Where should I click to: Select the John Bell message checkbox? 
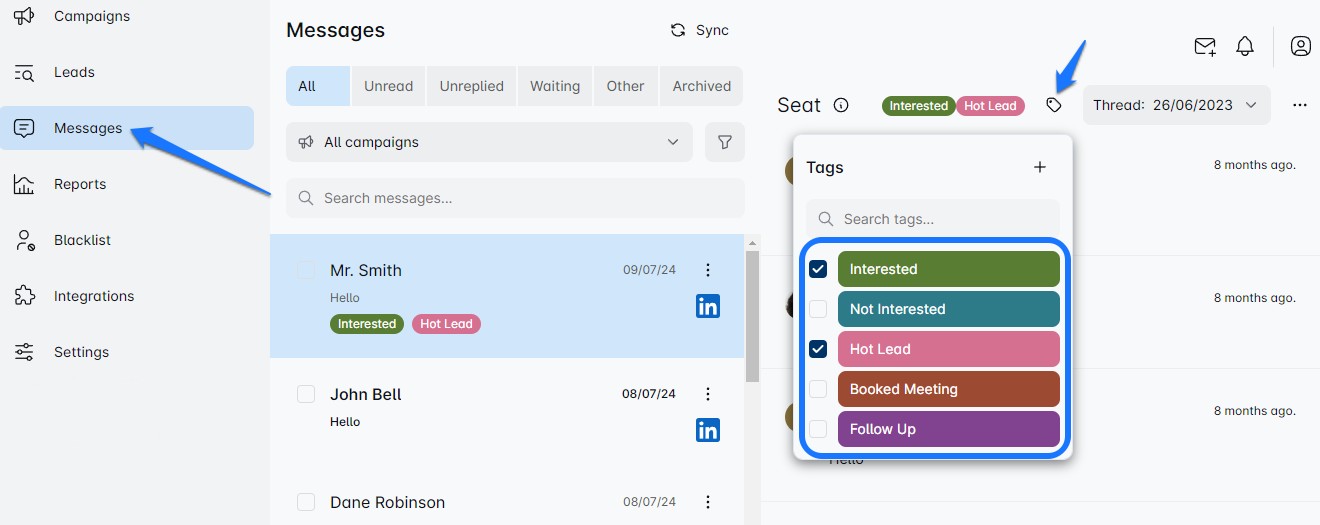[306, 394]
